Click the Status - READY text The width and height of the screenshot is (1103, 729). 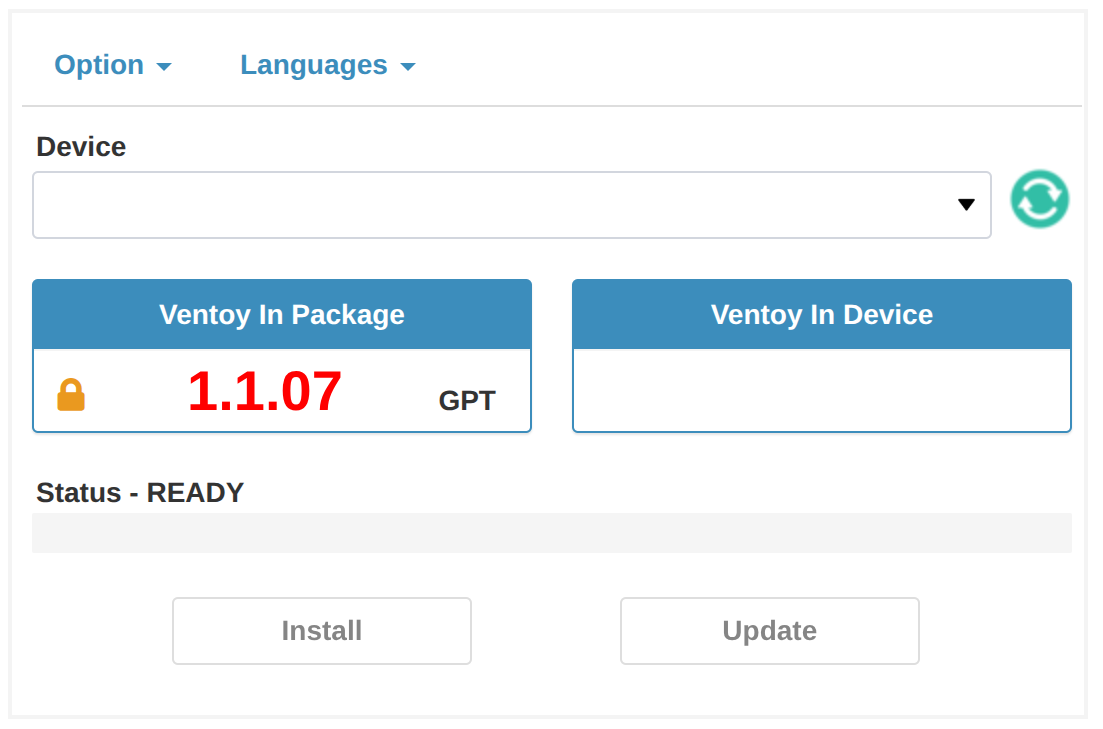[140, 493]
